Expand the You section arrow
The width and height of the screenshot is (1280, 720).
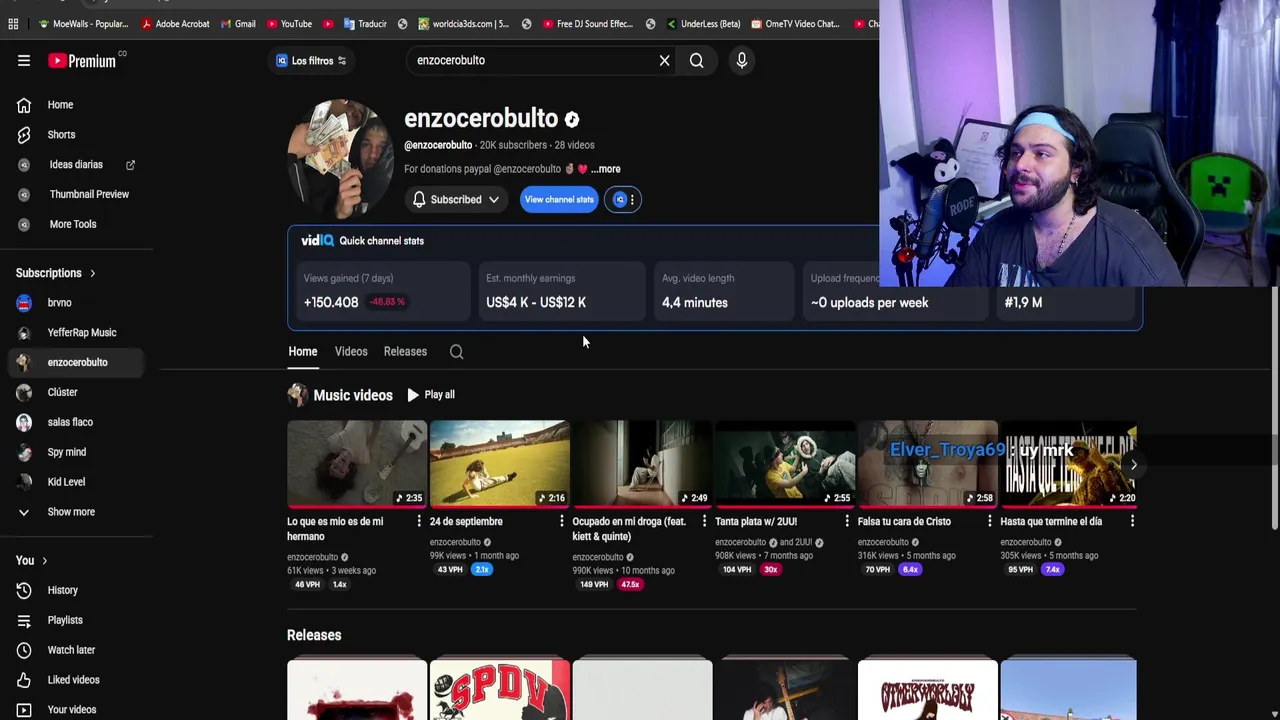(x=44, y=561)
